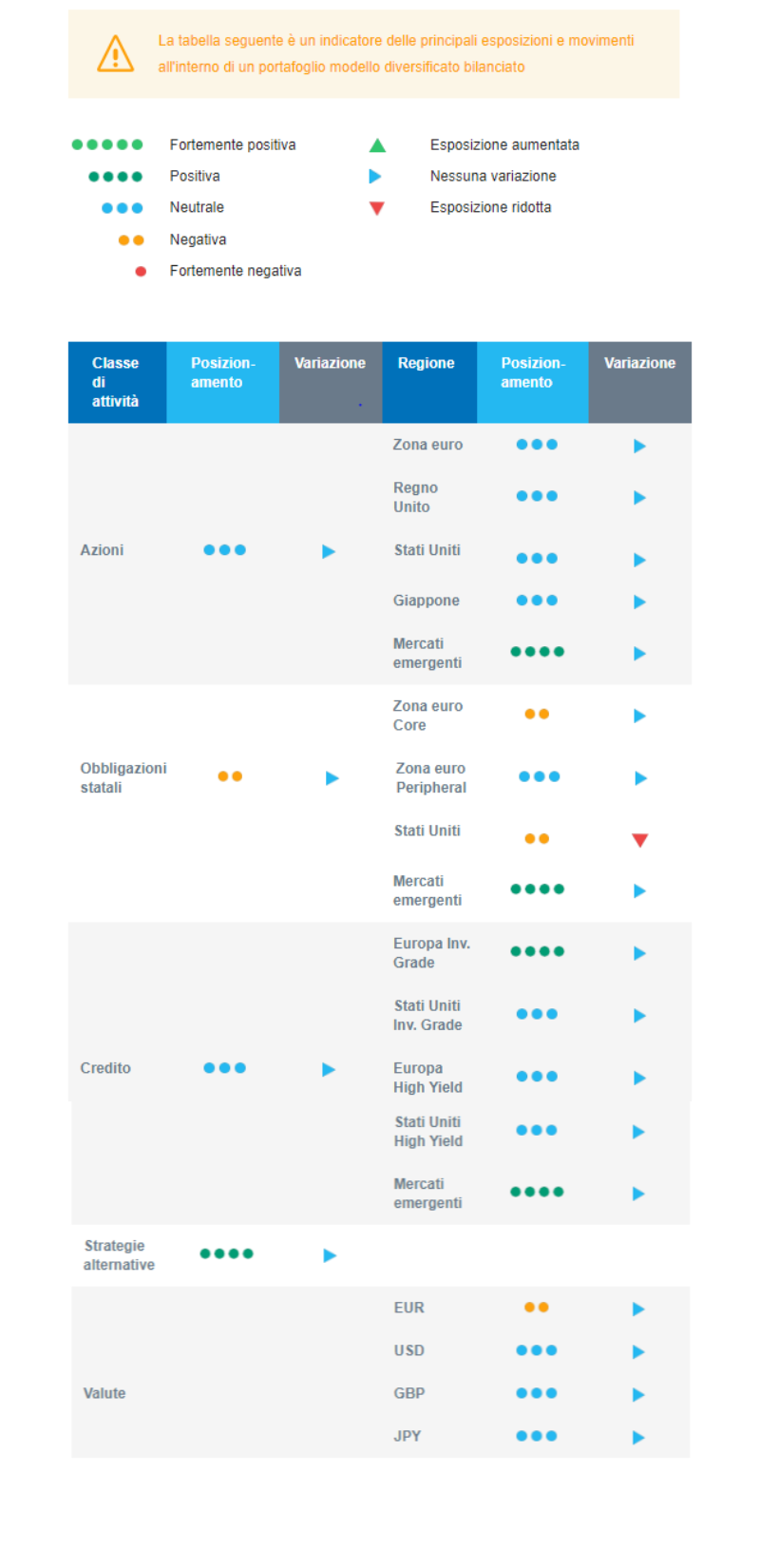
Task: Select the Regione column header
Action: [x=427, y=363]
